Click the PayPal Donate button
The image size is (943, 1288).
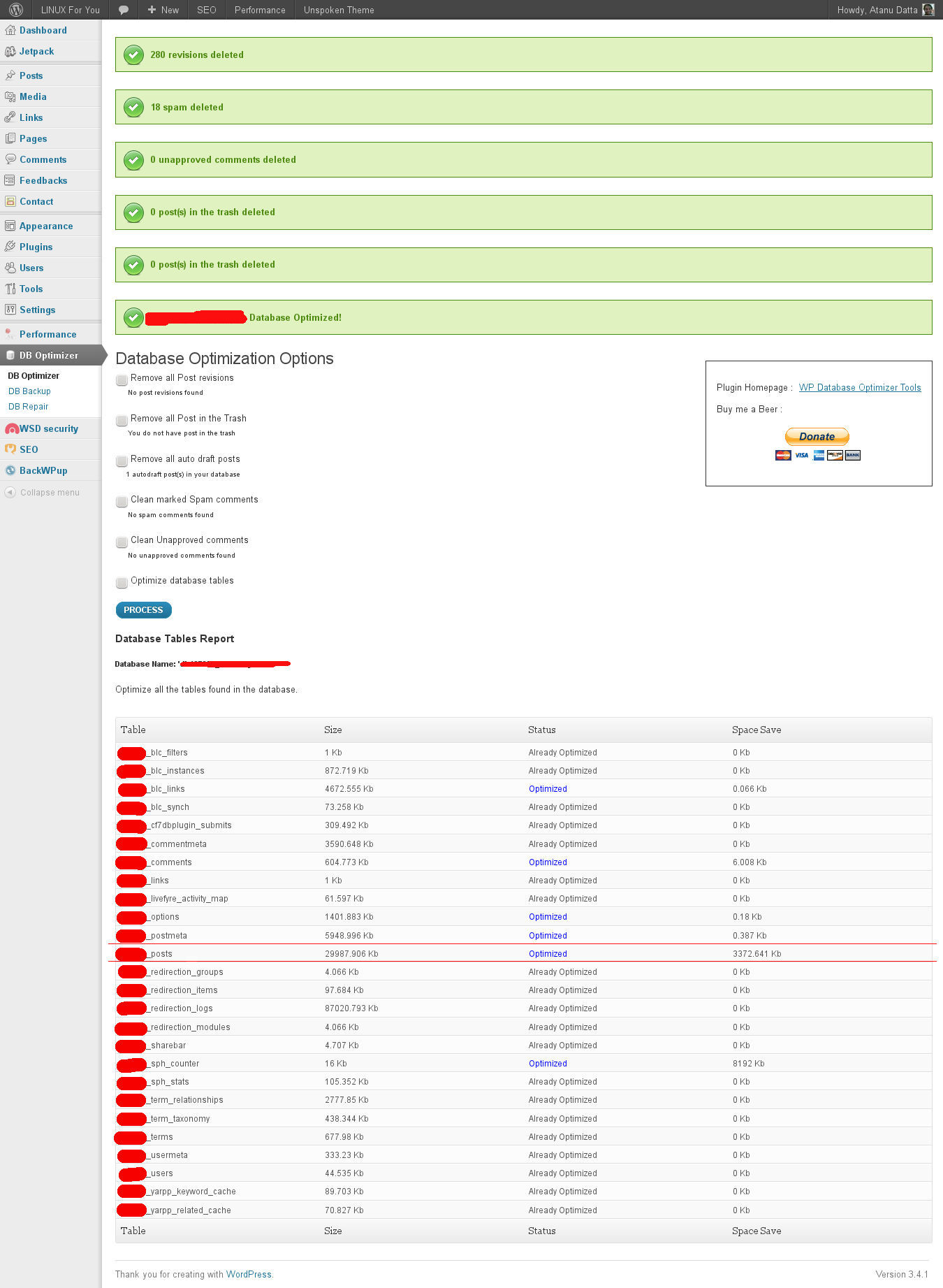(817, 437)
